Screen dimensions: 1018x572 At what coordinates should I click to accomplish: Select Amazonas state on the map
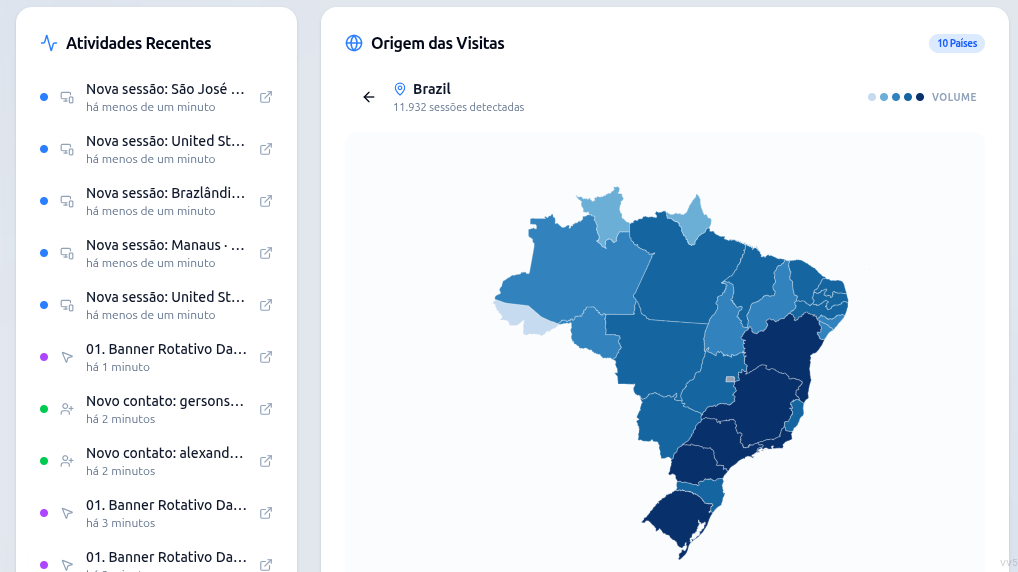pyautogui.click(x=571, y=273)
